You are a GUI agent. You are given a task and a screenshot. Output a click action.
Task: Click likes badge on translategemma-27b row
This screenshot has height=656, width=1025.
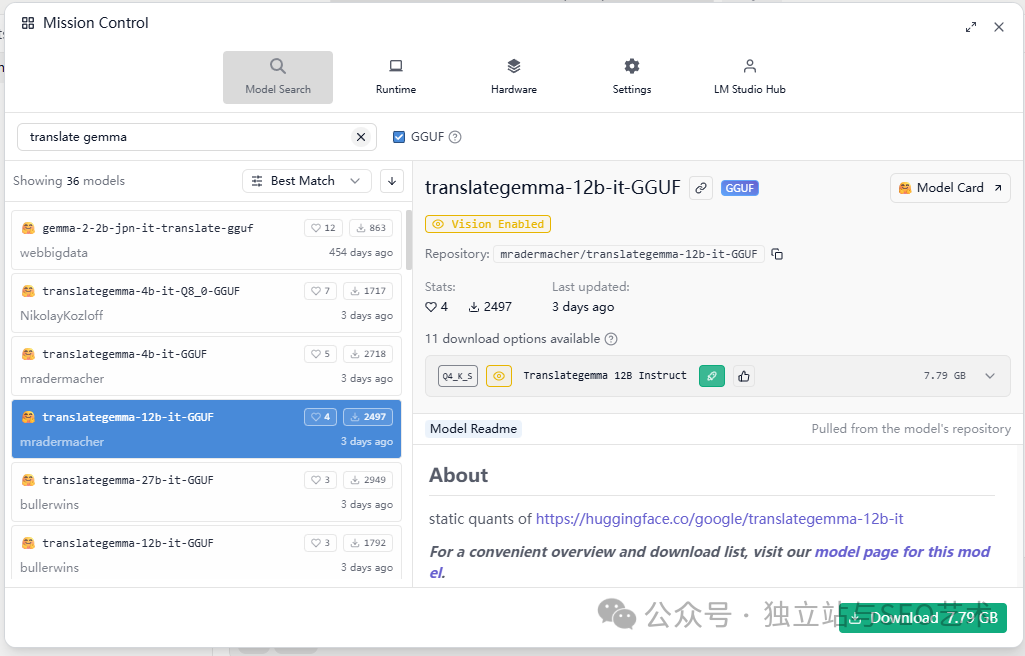coord(320,480)
